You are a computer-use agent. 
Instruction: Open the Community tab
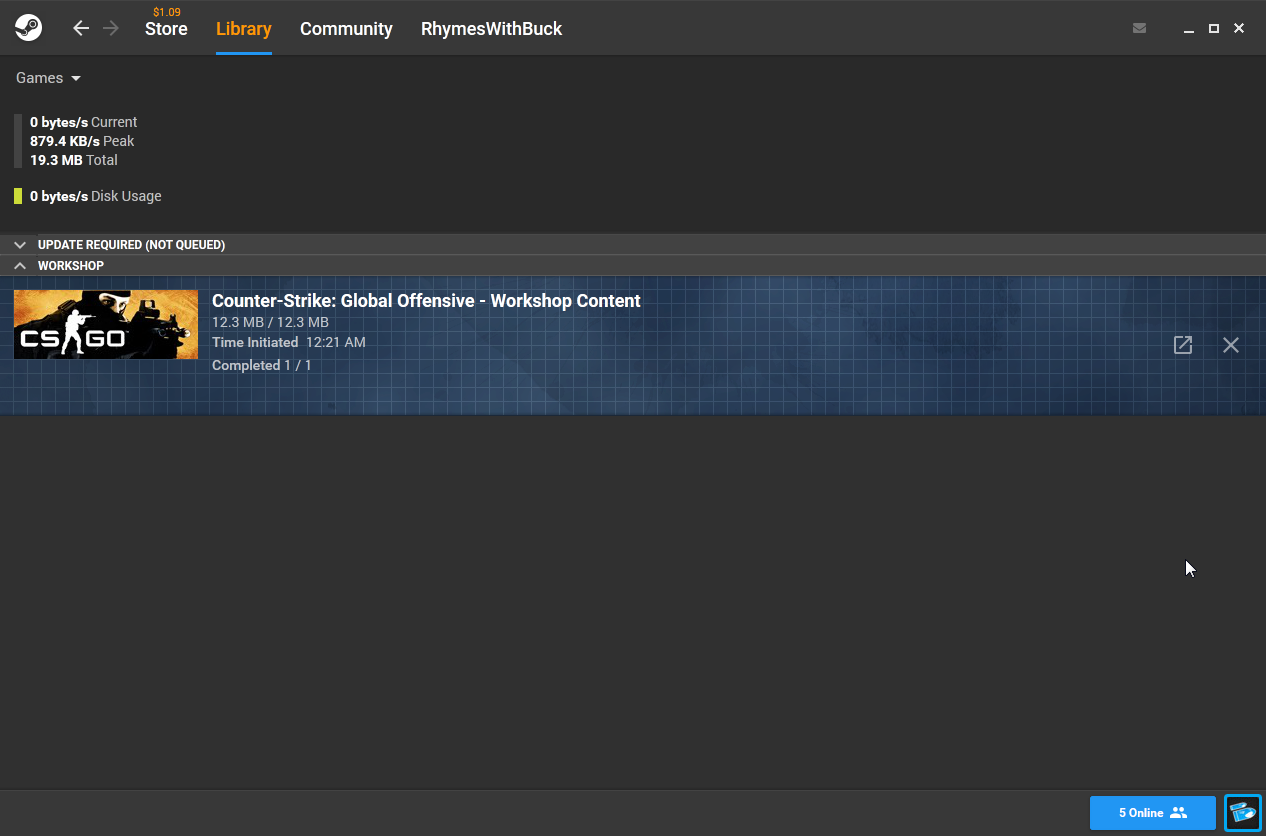pyautogui.click(x=346, y=29)
